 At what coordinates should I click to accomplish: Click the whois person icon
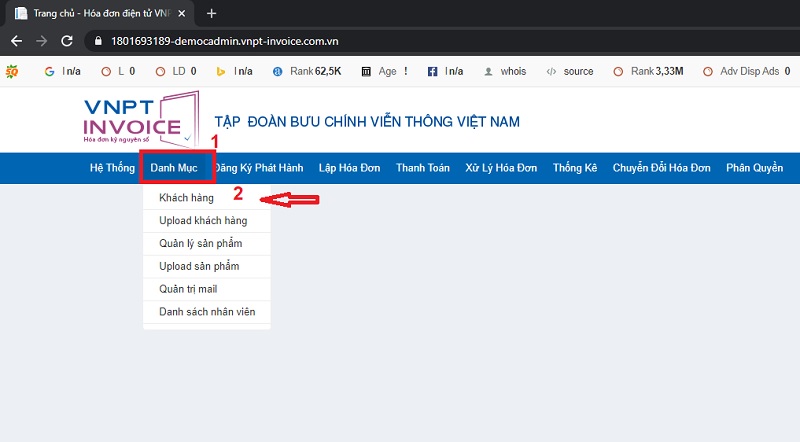click(488, 71)
